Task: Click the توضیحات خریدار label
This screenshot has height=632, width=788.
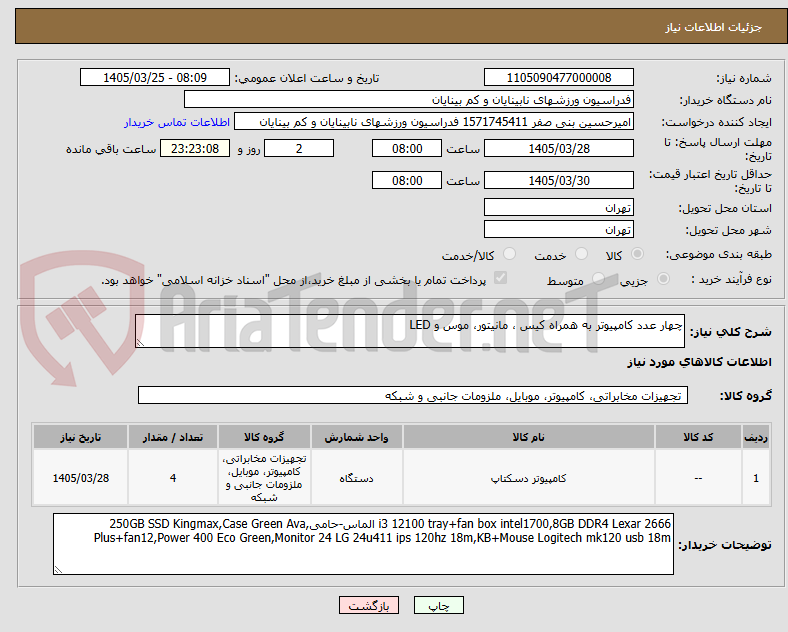Action: point(725,545)
